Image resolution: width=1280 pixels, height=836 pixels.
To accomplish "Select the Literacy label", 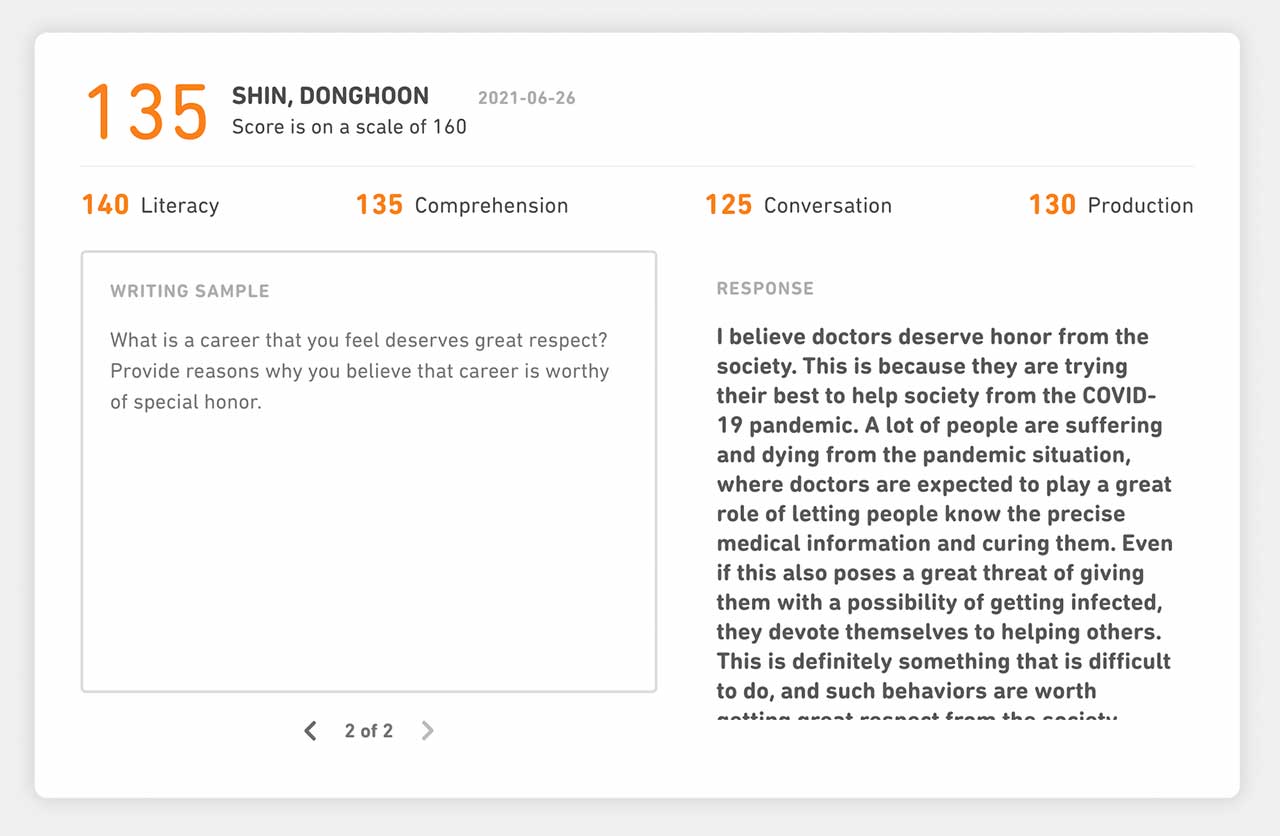I will coord(180,206).
